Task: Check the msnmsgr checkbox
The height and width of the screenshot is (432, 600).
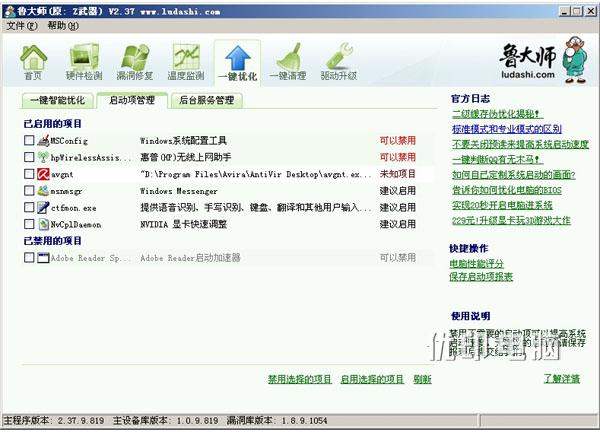Action: [29, 190]
